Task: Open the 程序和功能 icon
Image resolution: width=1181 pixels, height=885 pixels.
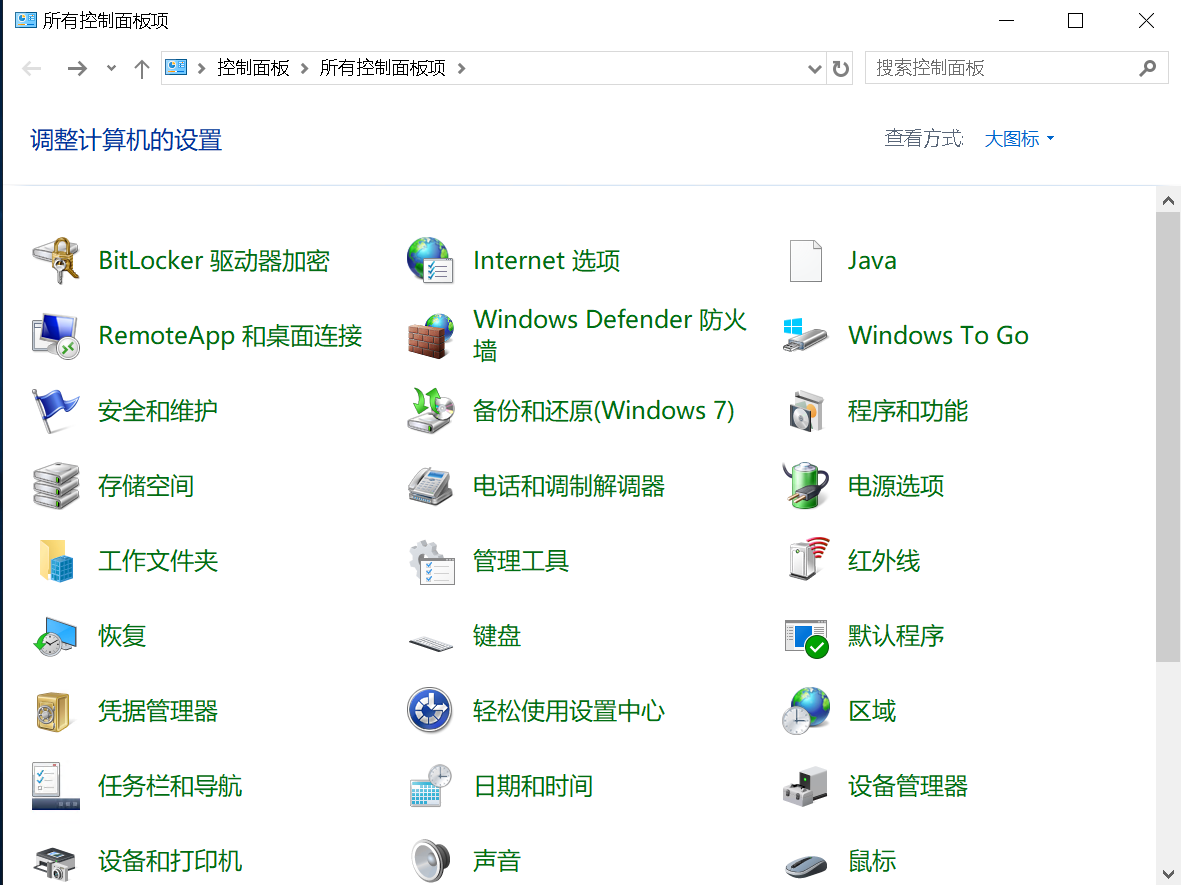Action: tap(805, 410)
